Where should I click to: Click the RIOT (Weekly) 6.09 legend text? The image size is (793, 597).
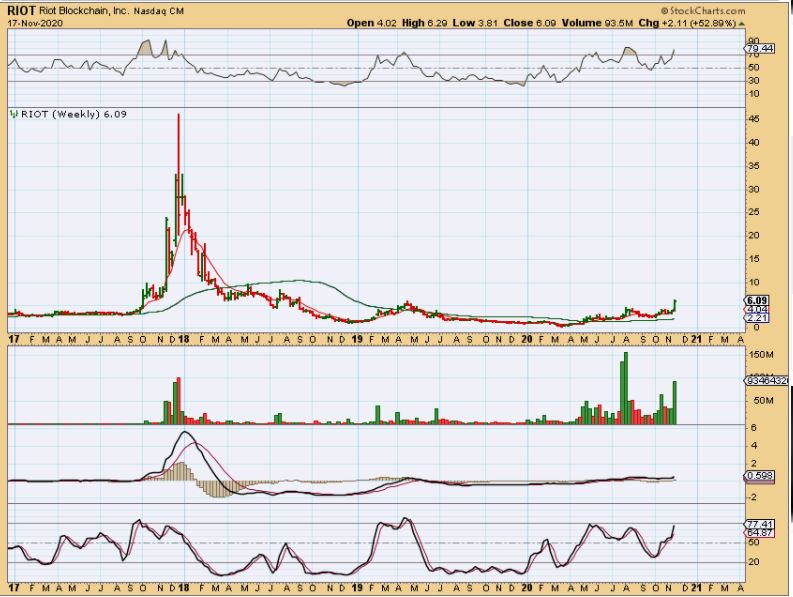pyautogui.click(x=74, y=114)
